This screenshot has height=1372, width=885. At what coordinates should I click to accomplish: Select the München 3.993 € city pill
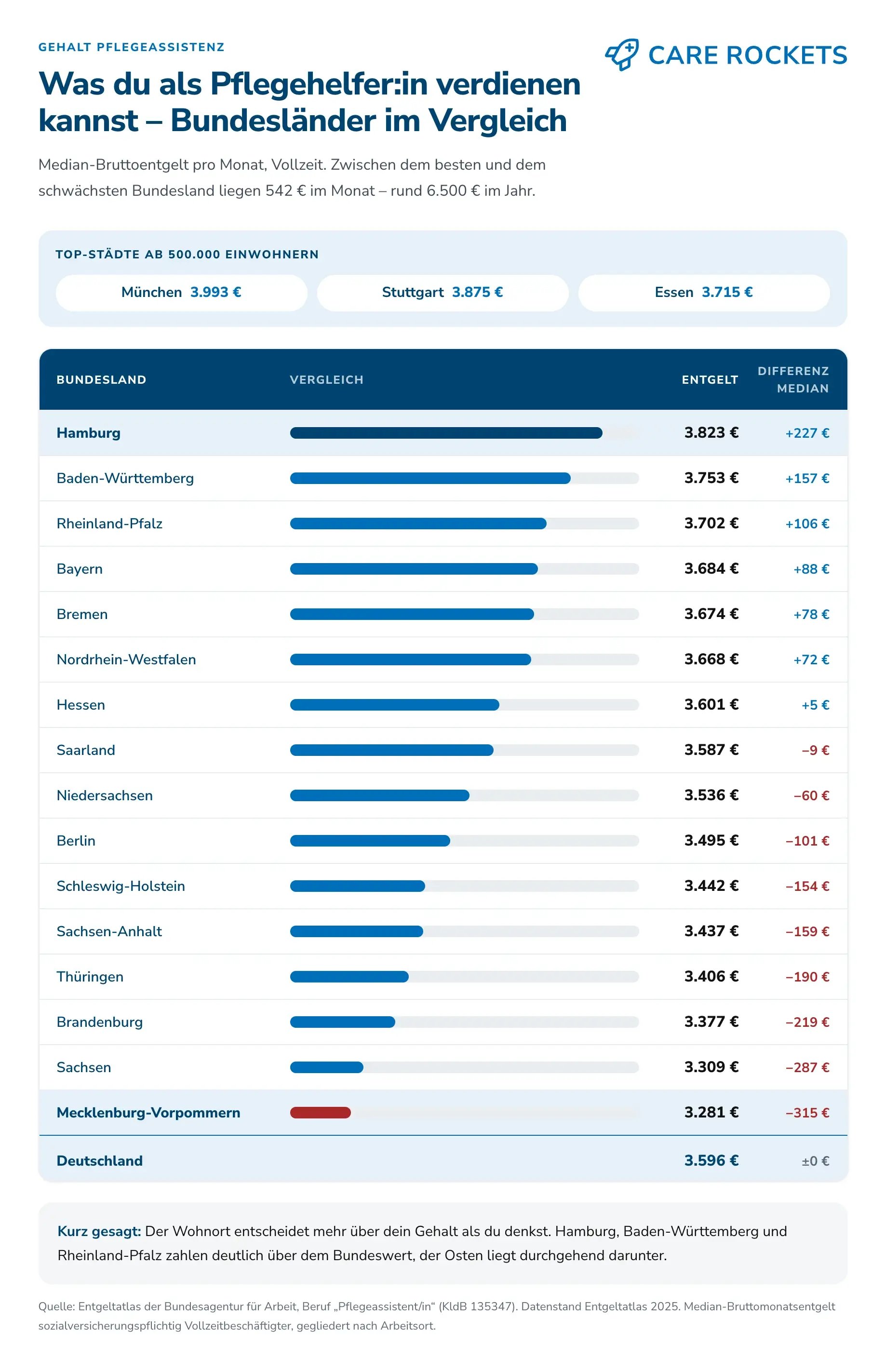coord(182,293)
